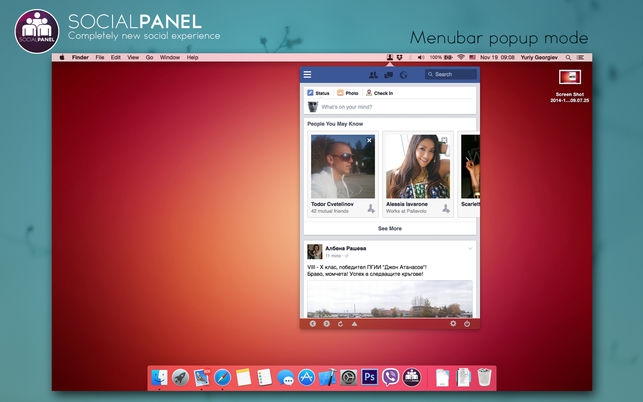The height and width of the screenshot is (402, 643).
Task: Open Notification Center icon in menubar
Action: [x=581, y=57]
